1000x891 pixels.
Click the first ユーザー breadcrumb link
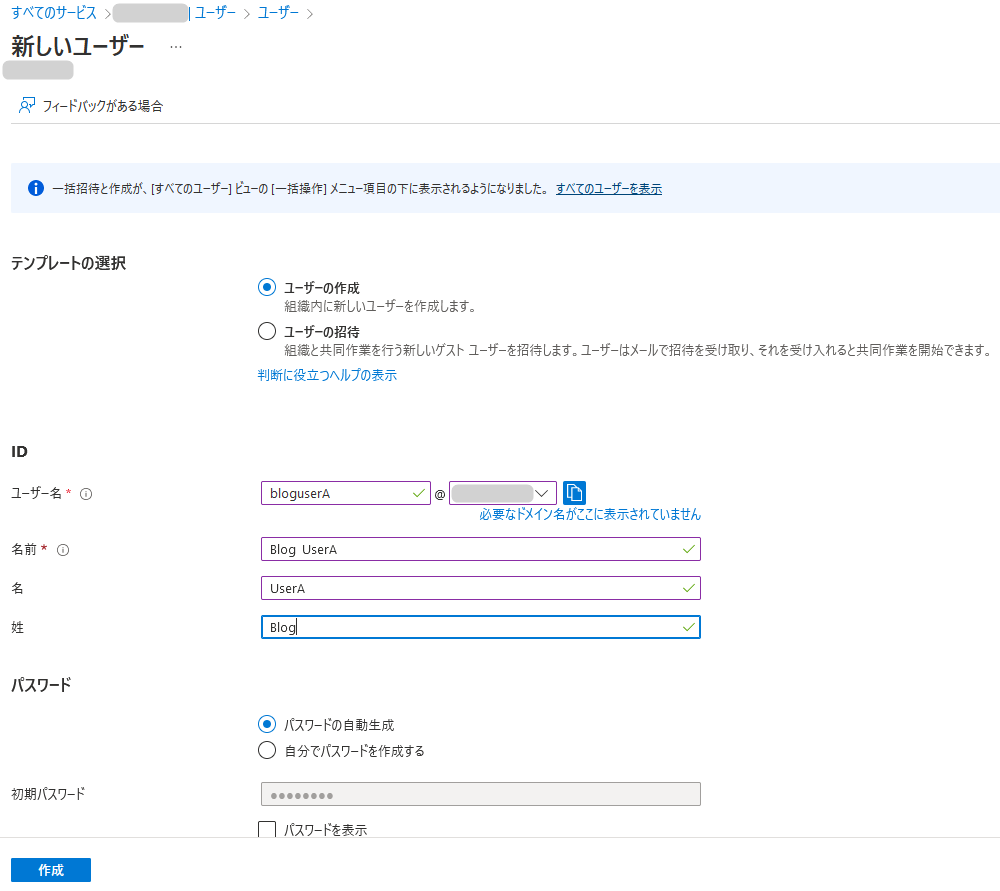click(215, 13)
